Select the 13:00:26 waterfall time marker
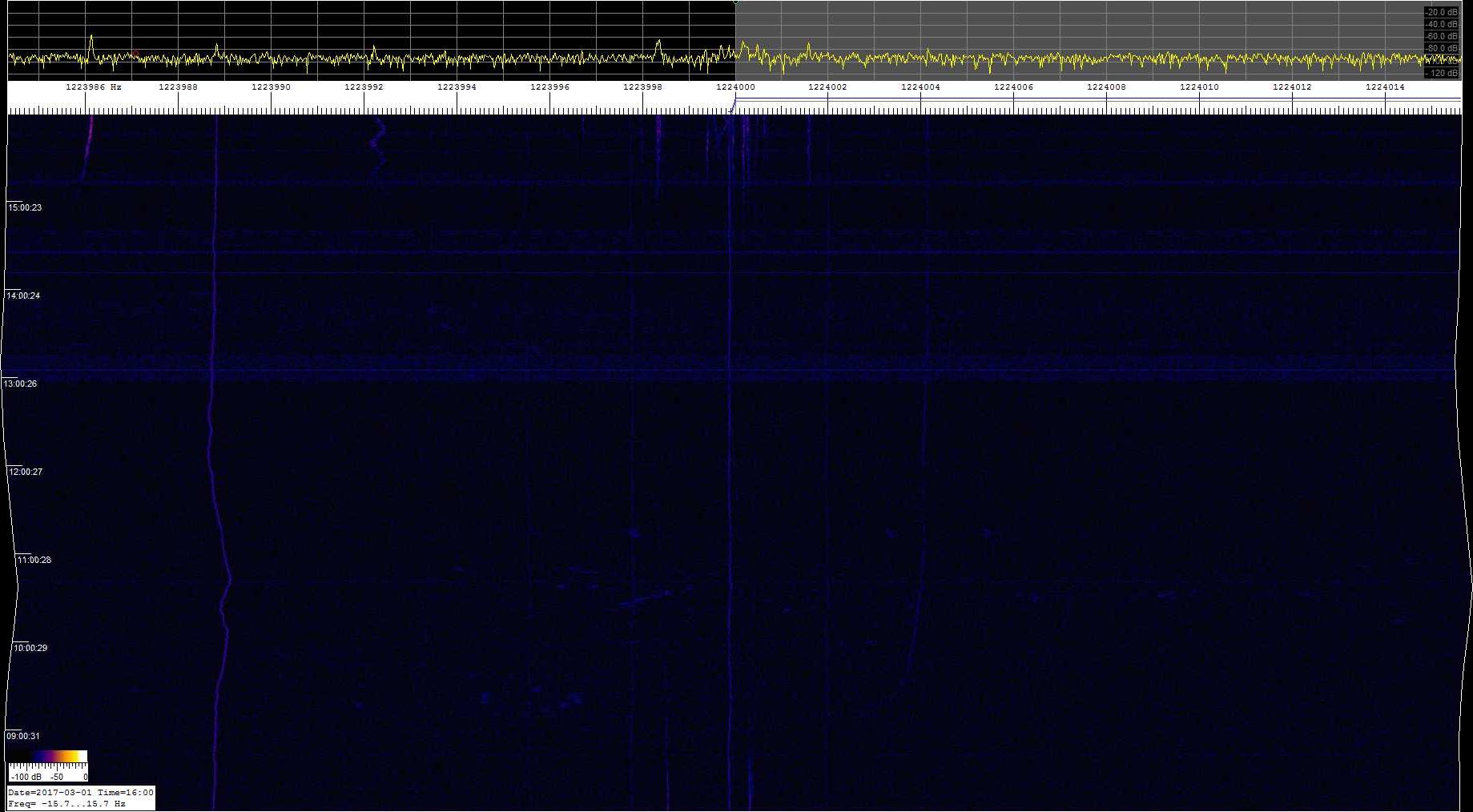 coord(21,384)
